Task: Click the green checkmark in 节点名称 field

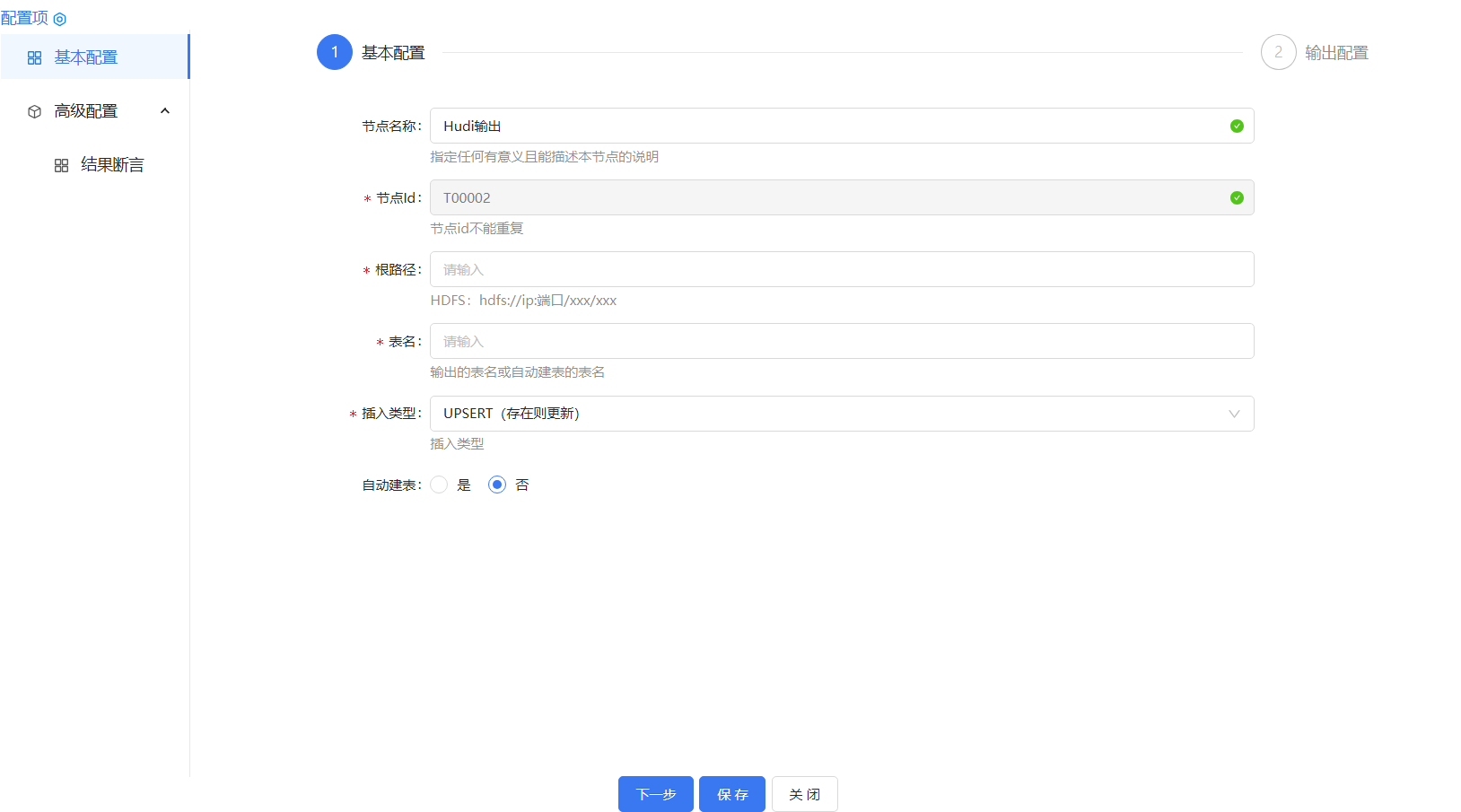Action: click(x=1237, y=127)
